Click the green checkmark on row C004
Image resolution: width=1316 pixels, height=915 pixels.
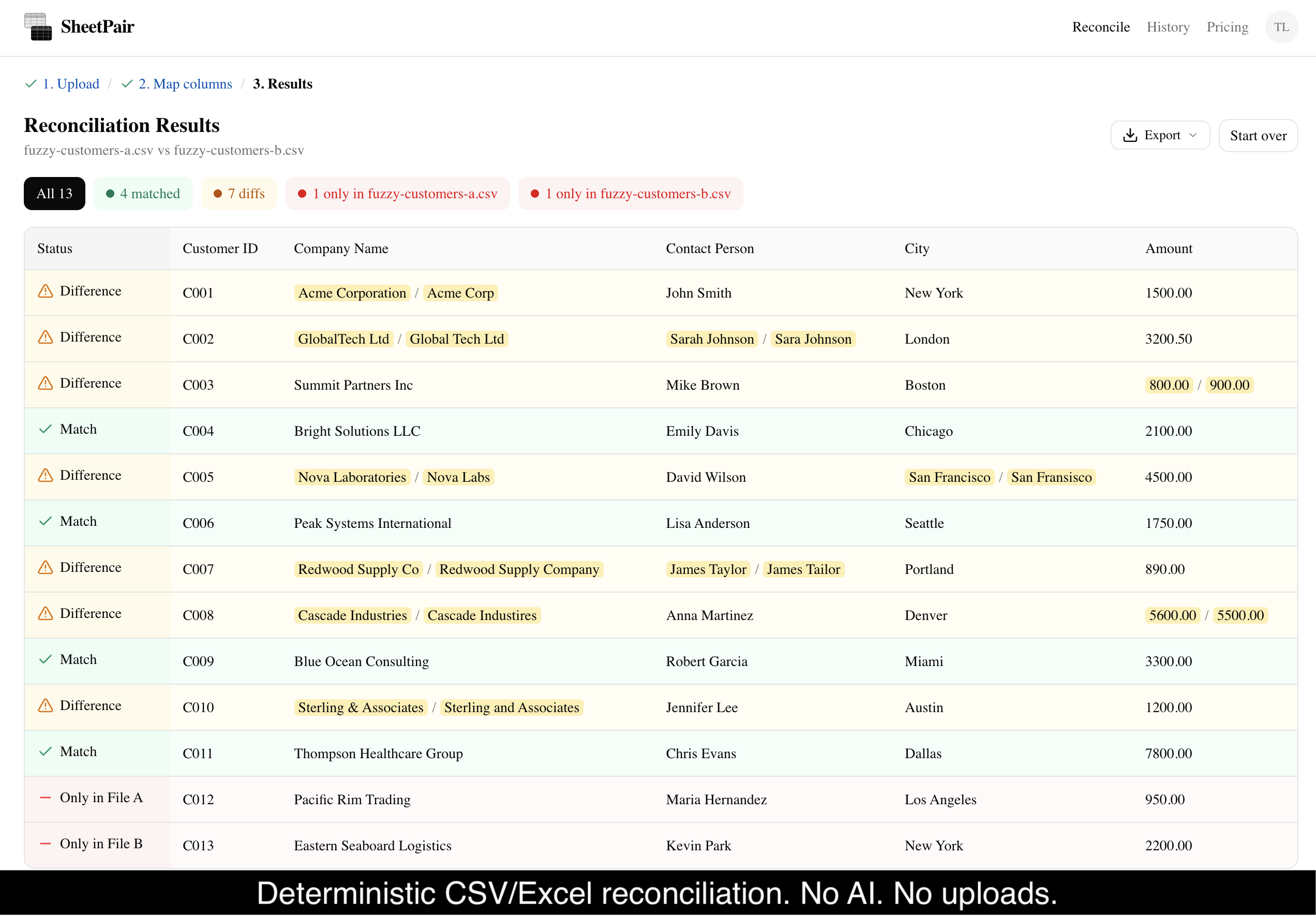tap(45, 430)
